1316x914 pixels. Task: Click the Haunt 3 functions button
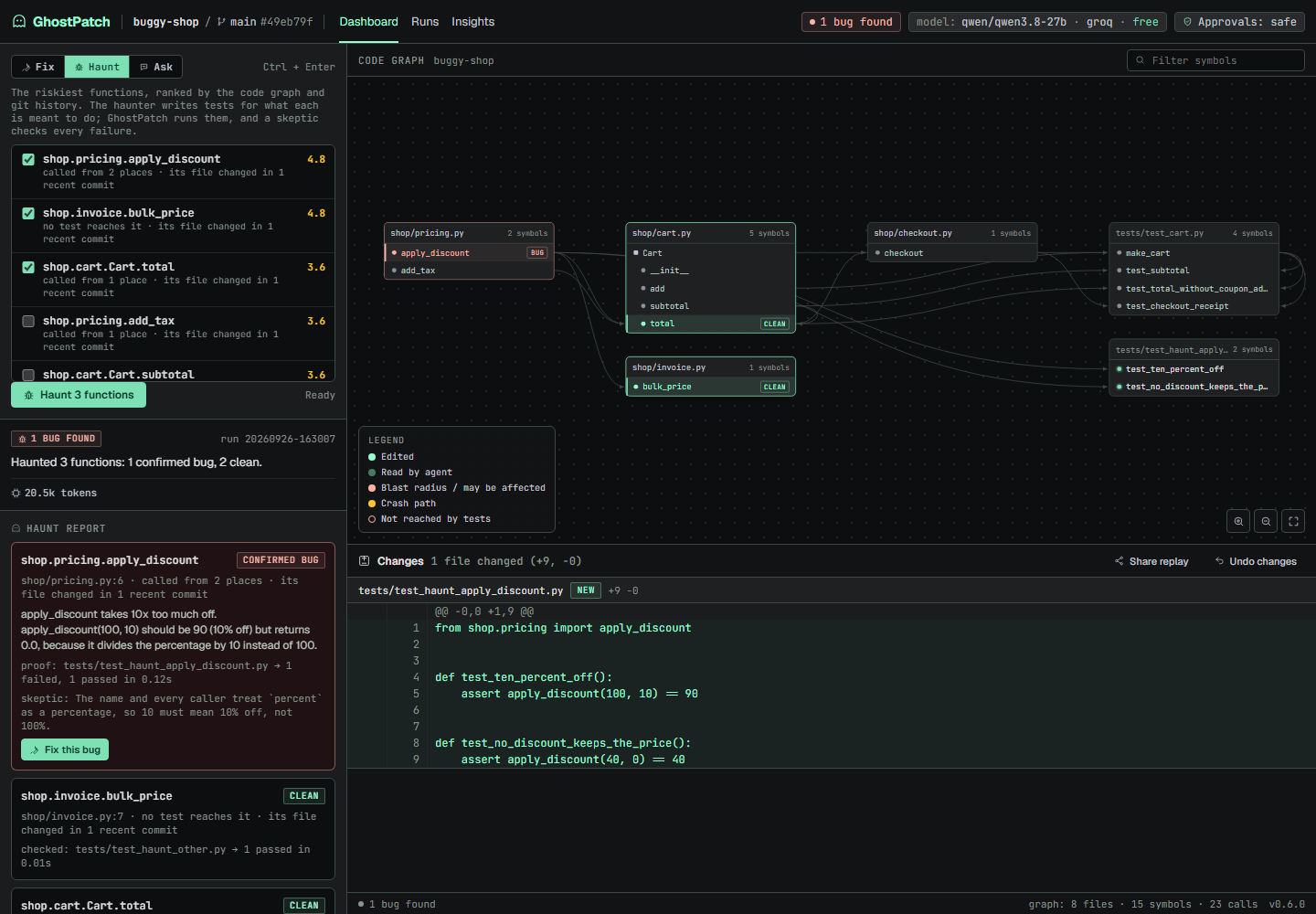[79, 395]
